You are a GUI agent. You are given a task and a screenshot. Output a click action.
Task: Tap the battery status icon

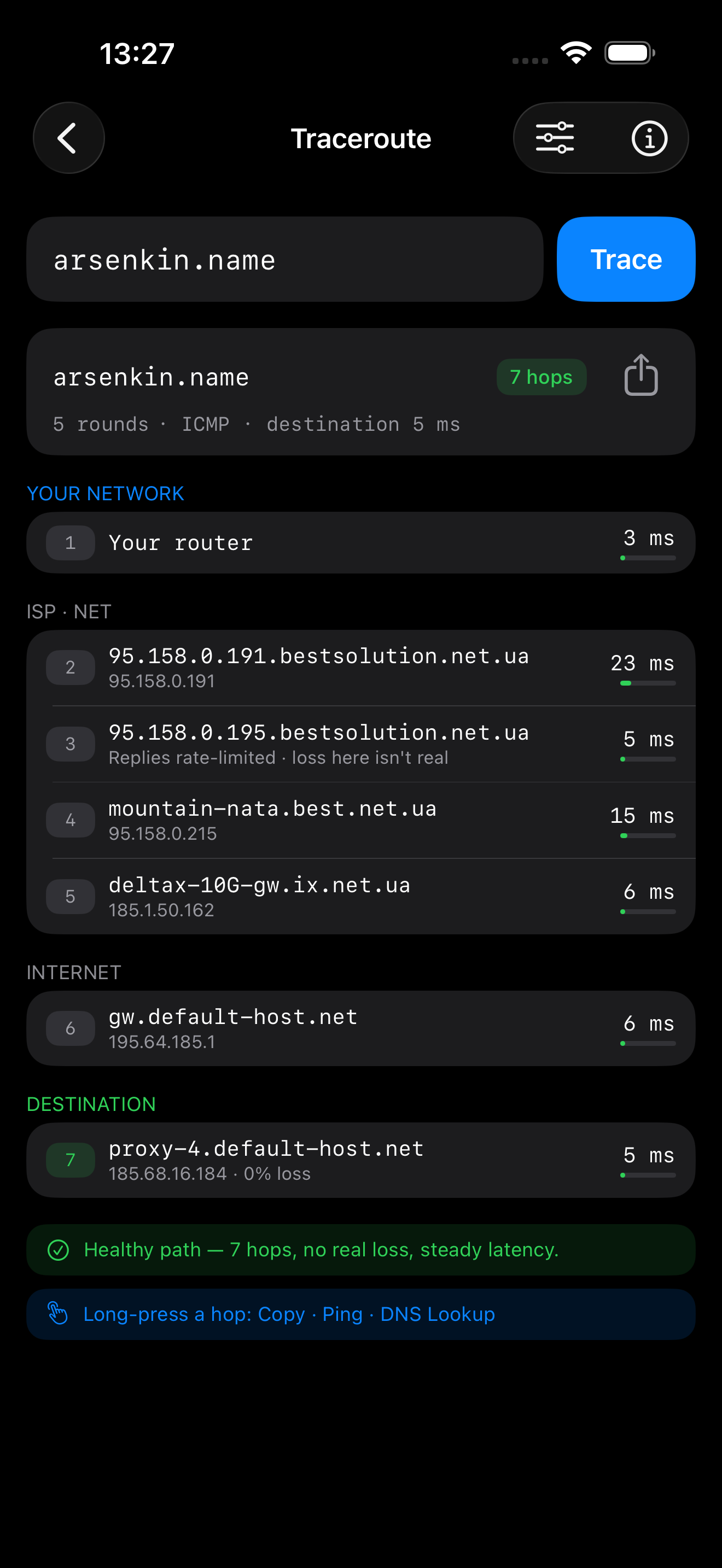tap(630, 53)
